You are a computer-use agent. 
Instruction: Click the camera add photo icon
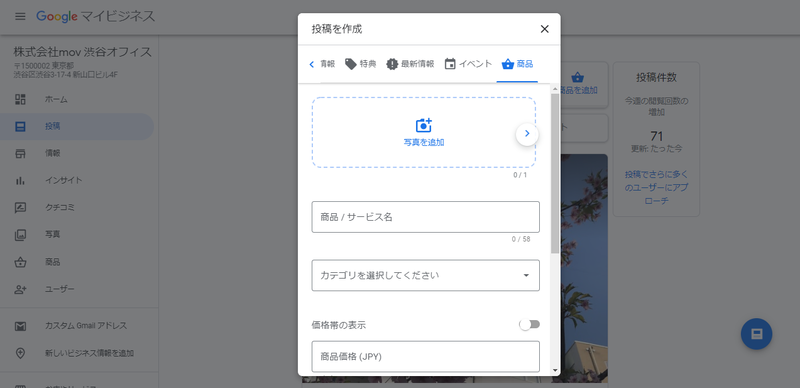point(424,126)
